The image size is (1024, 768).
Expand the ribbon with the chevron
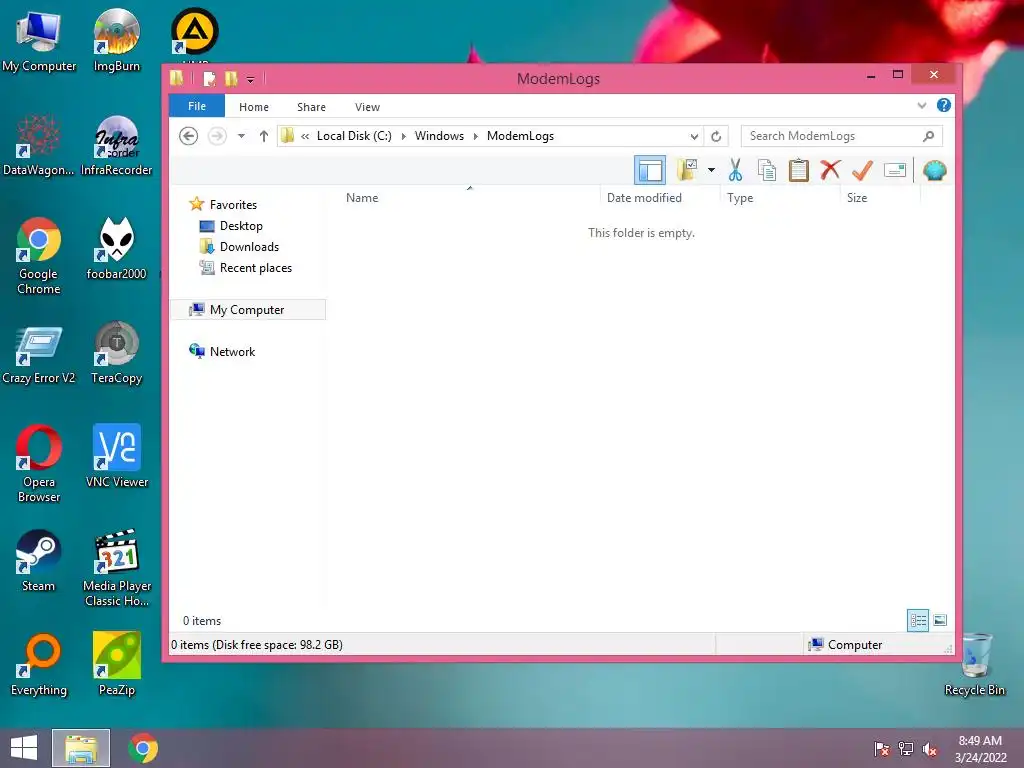coord(921,105)
